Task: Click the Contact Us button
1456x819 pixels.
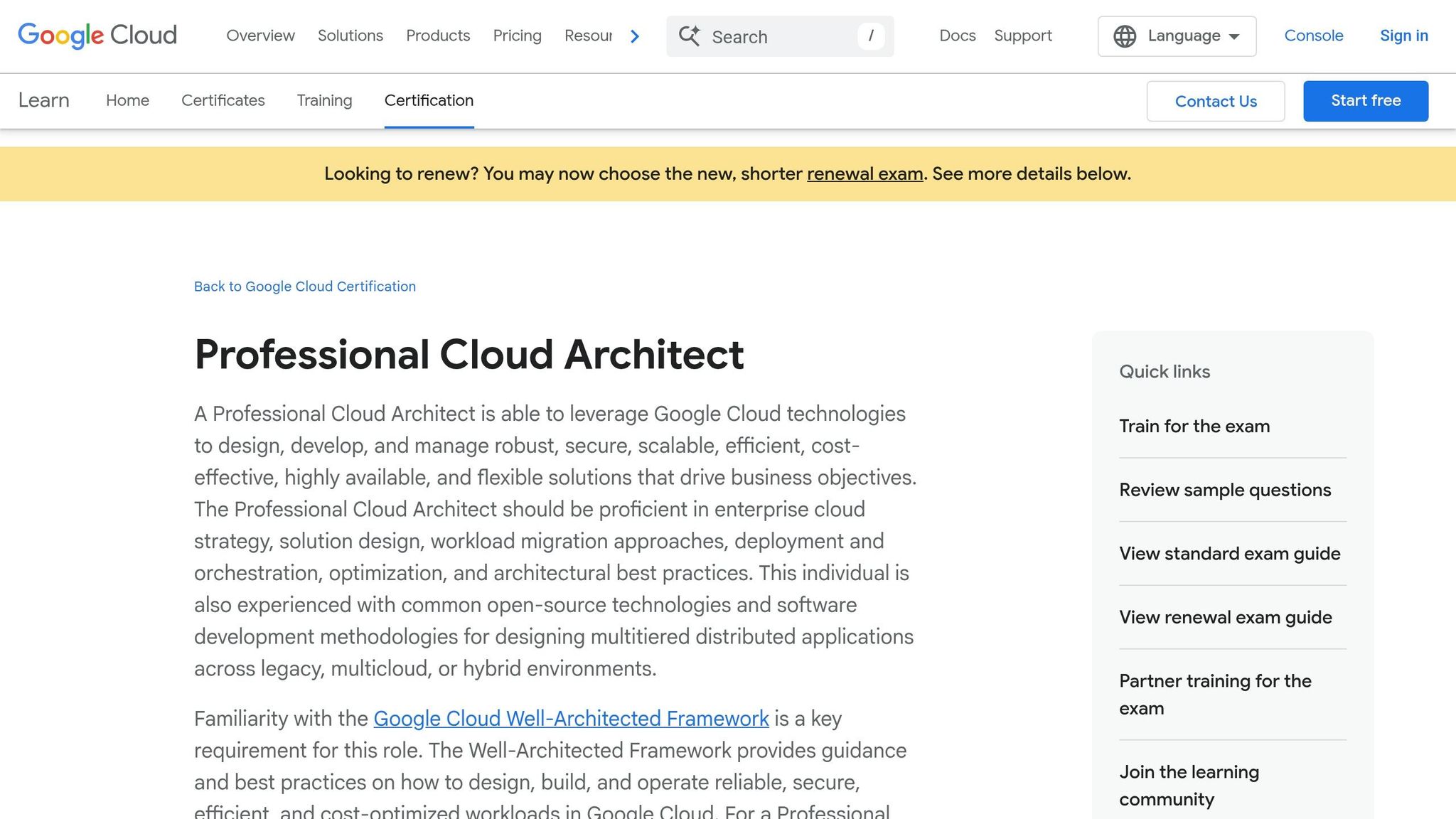Action: (x=1216, y=101)
